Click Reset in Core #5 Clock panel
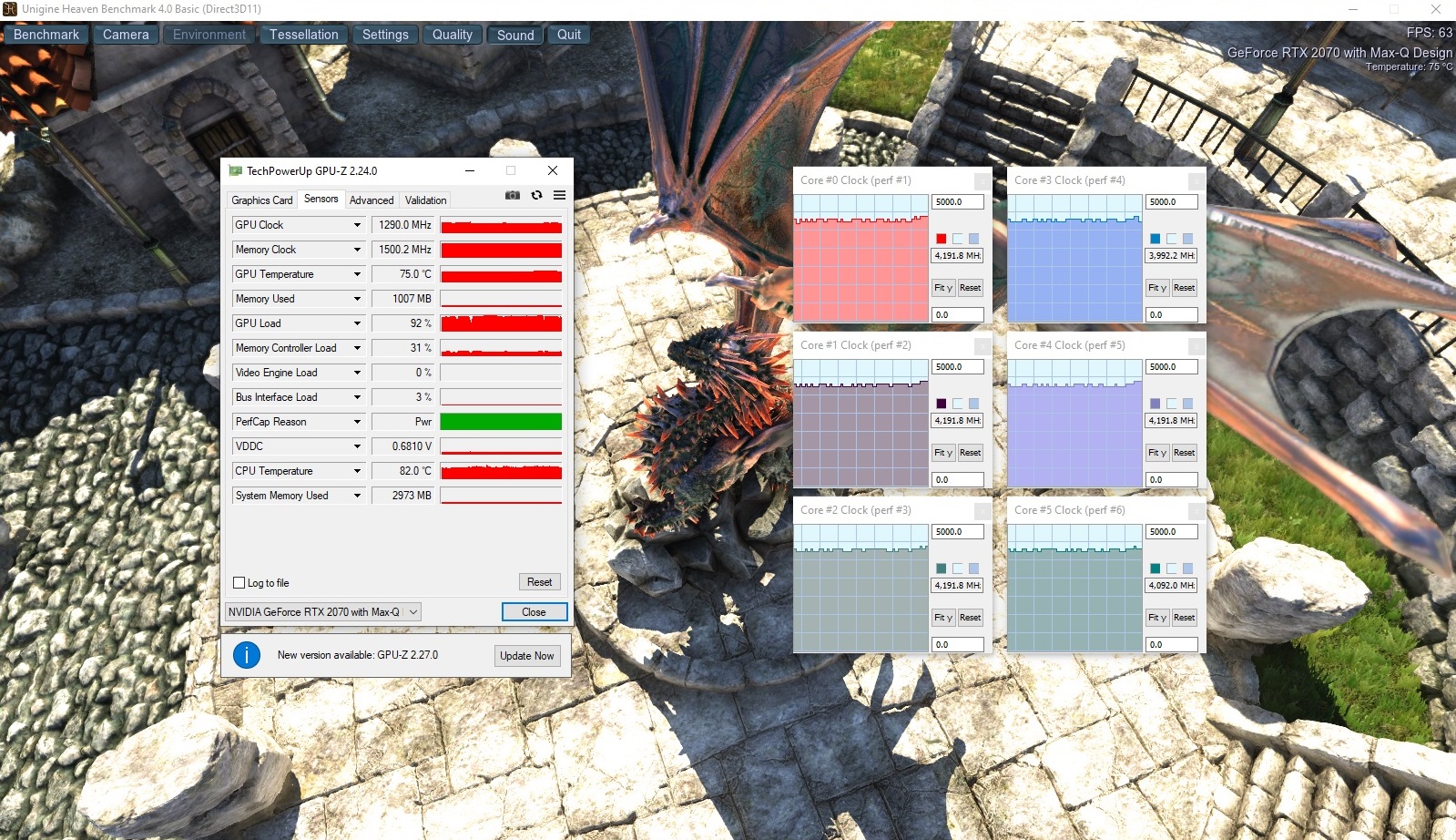Viewport: 1456px width, 840px height. coord(1185,618)
